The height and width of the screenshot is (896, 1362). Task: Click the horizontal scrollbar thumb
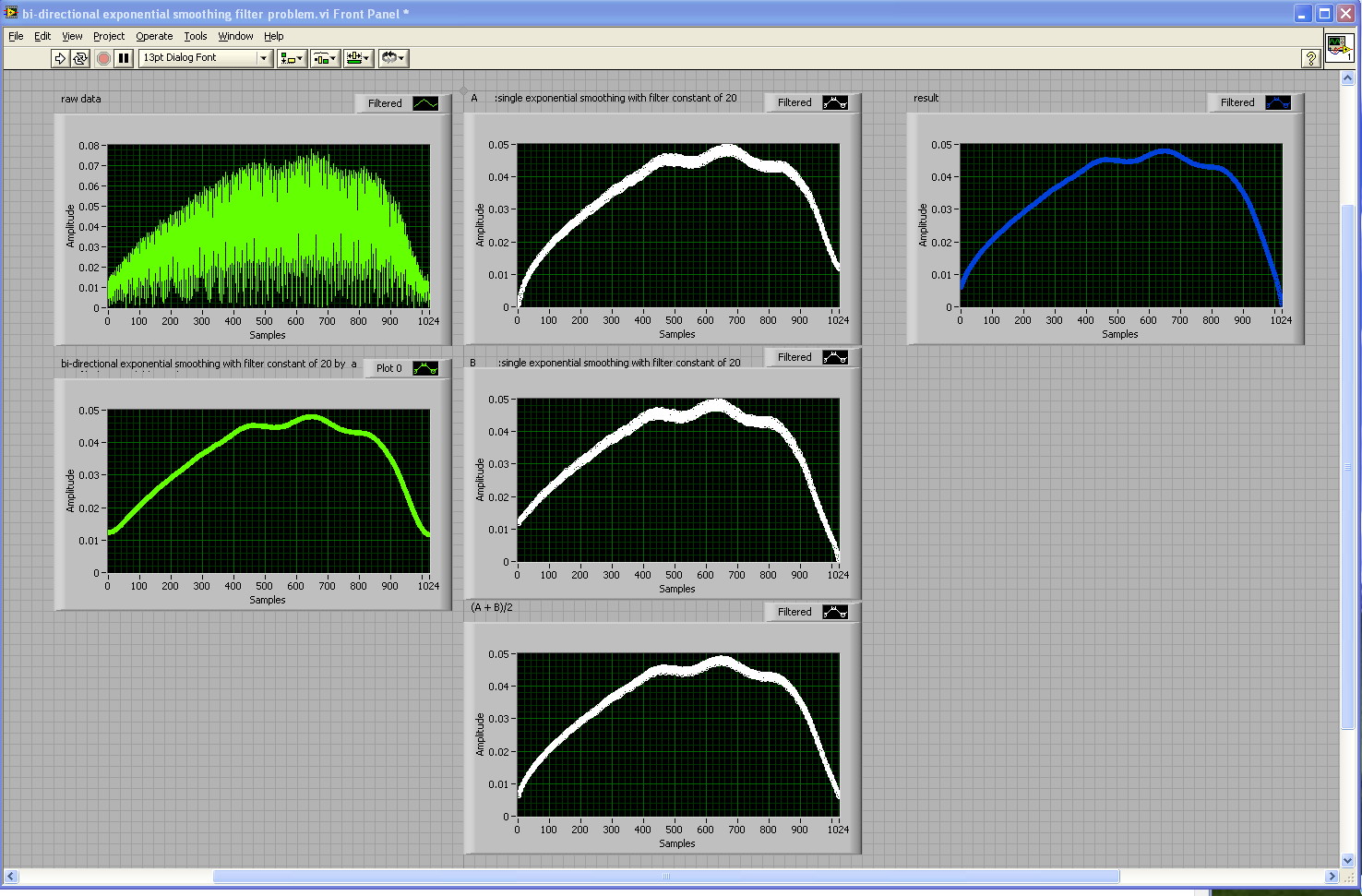coord(666,877)
